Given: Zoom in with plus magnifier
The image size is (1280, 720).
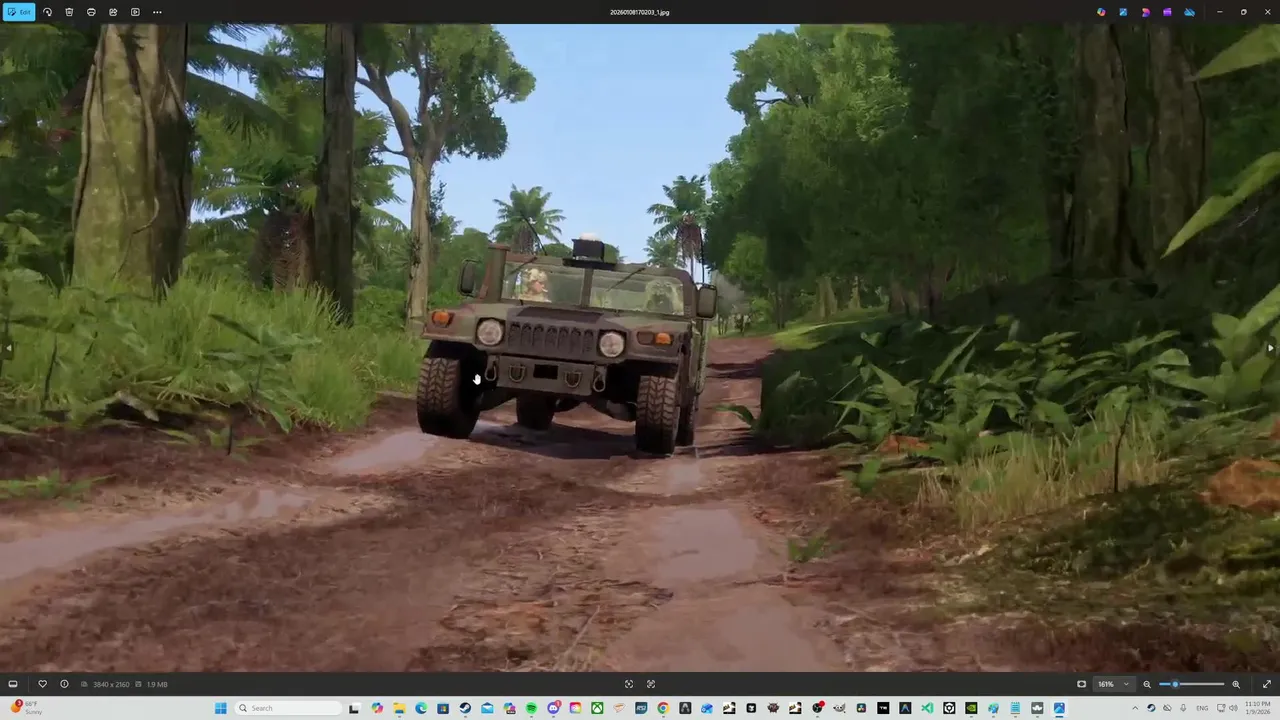Looking at the screenshot, I should pyautogui.click(x=1236, y=684).
